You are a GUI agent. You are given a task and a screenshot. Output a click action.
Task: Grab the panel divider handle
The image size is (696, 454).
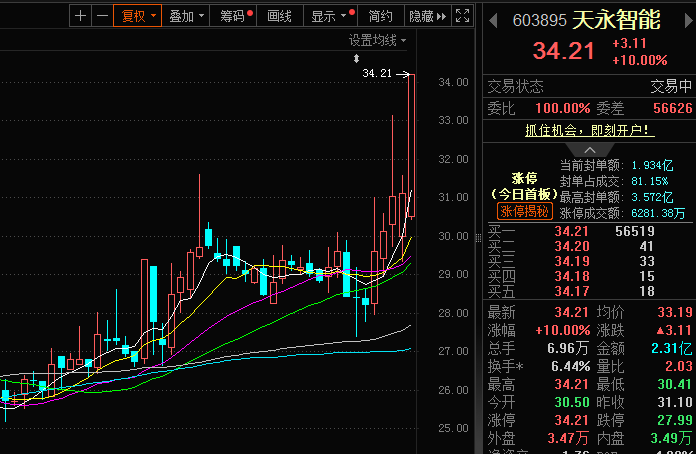478,238
